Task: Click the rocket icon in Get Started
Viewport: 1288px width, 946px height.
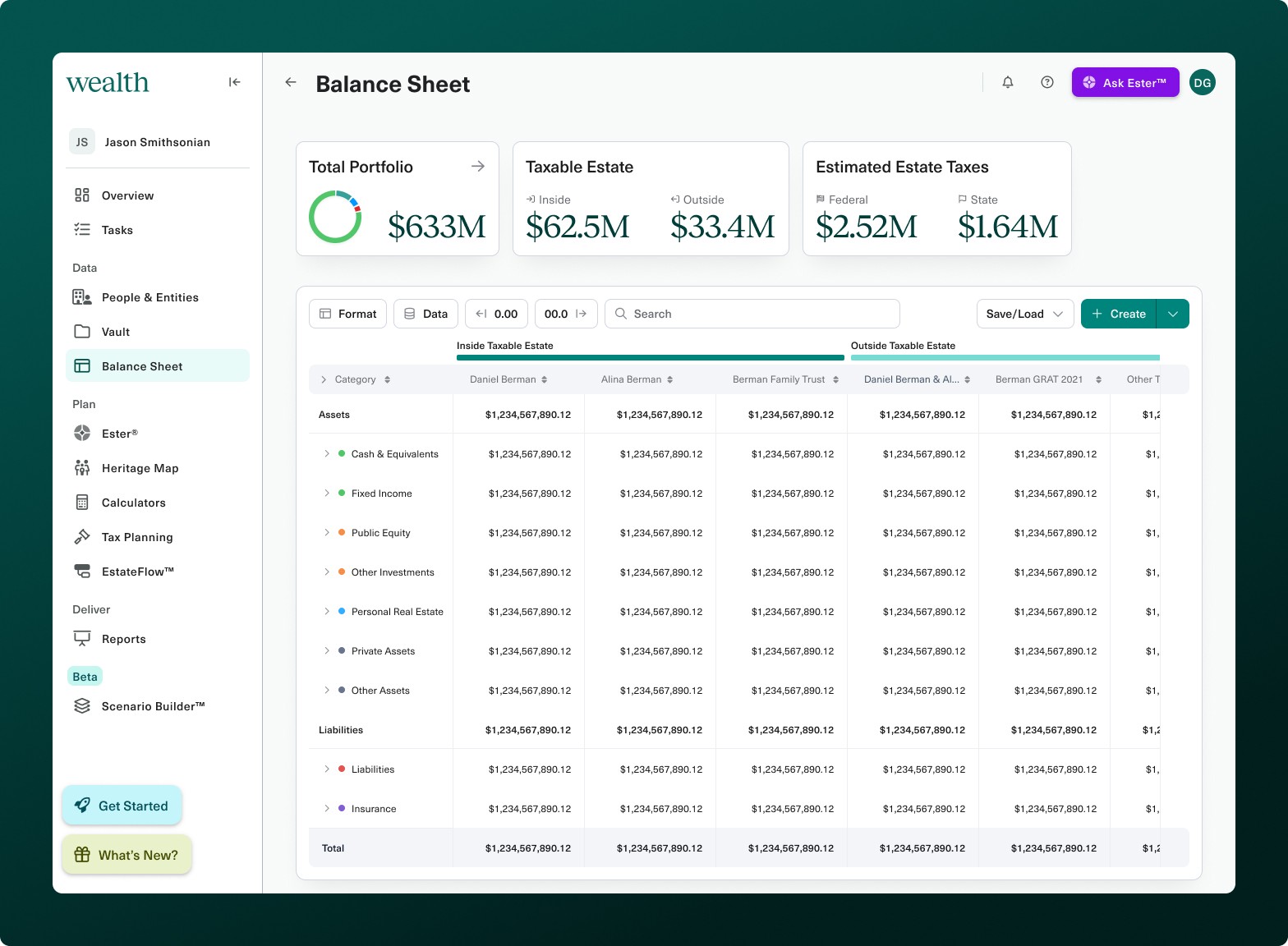Action: tap(82, 806)
